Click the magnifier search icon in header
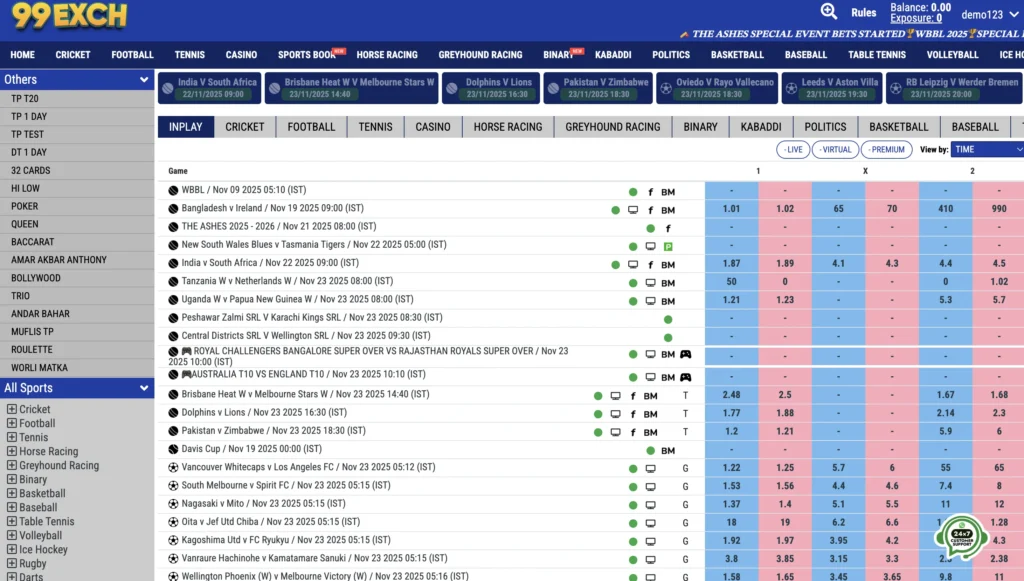Viewport: 1024px width, 581px height. pos(828,12)
